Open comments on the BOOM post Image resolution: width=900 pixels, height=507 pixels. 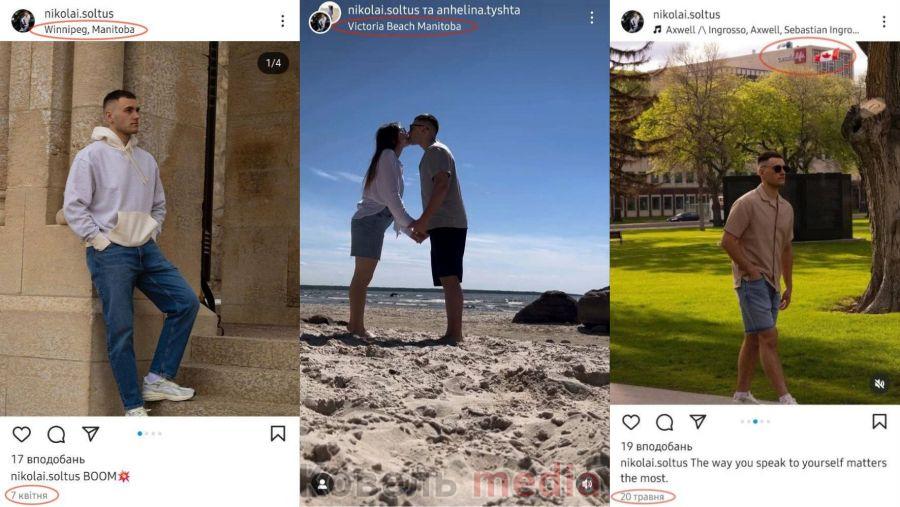click(x=56, y=435)
